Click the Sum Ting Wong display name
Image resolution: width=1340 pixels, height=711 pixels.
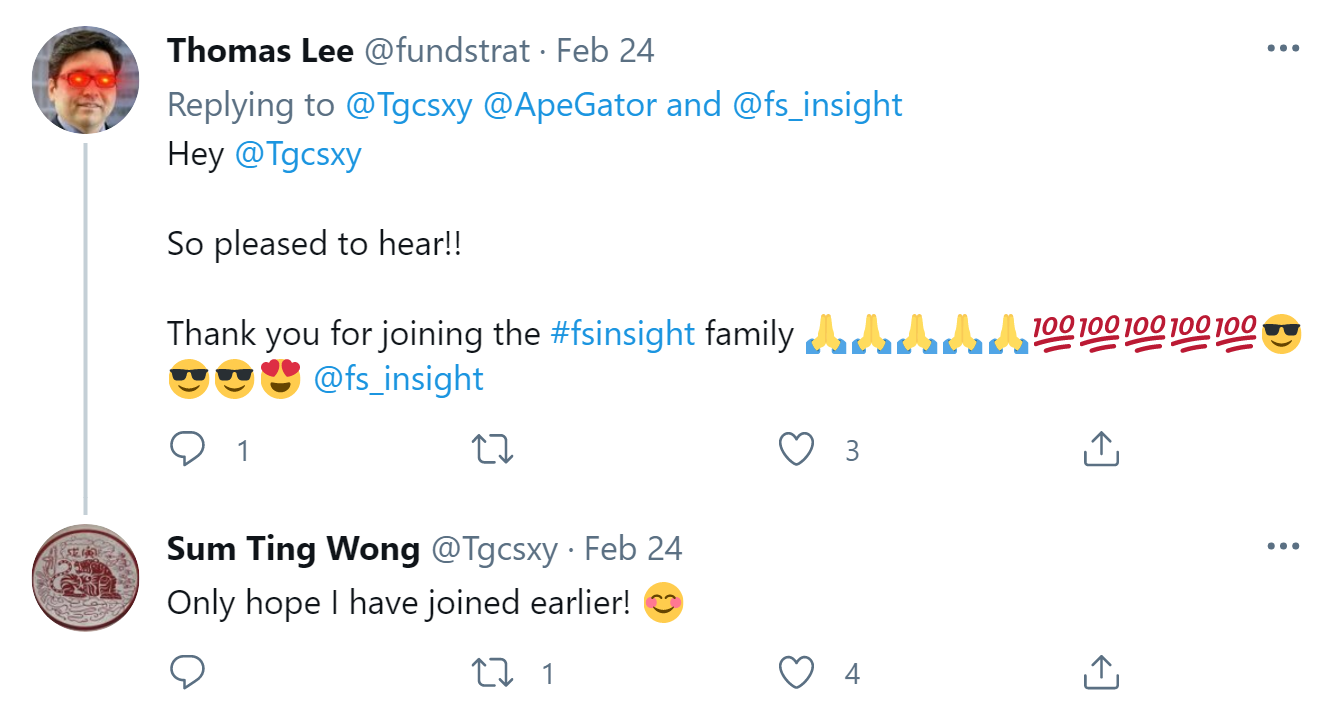[x=292, y=549]
